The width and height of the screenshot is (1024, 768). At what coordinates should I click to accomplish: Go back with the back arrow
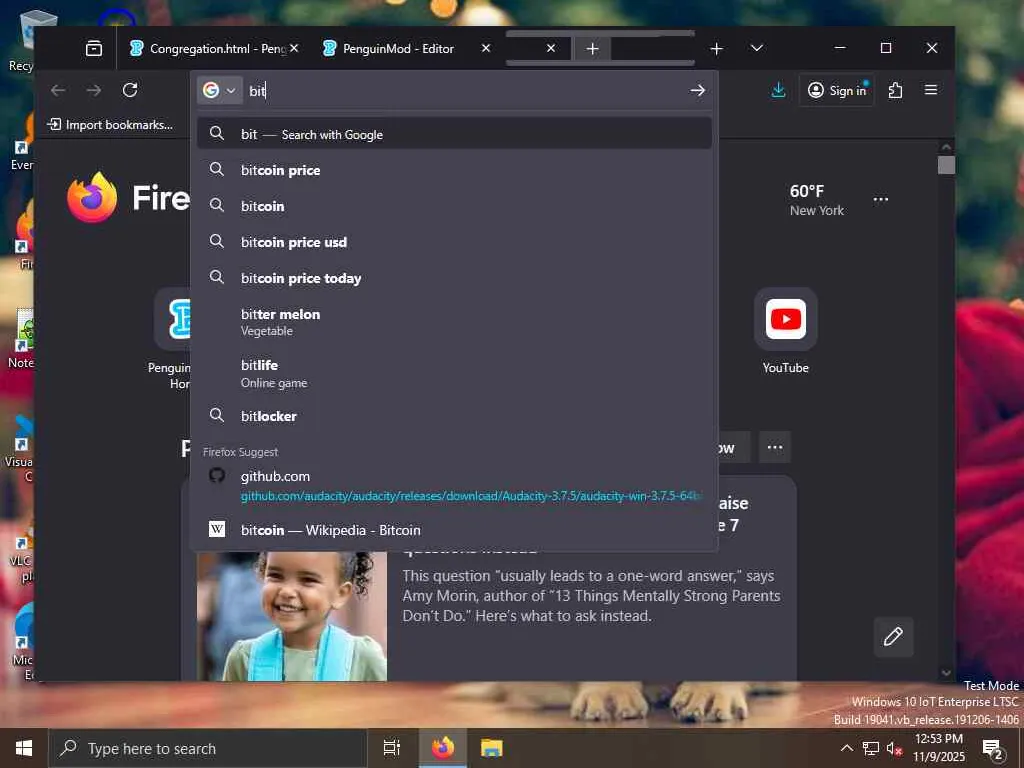(x=58, y=90)
